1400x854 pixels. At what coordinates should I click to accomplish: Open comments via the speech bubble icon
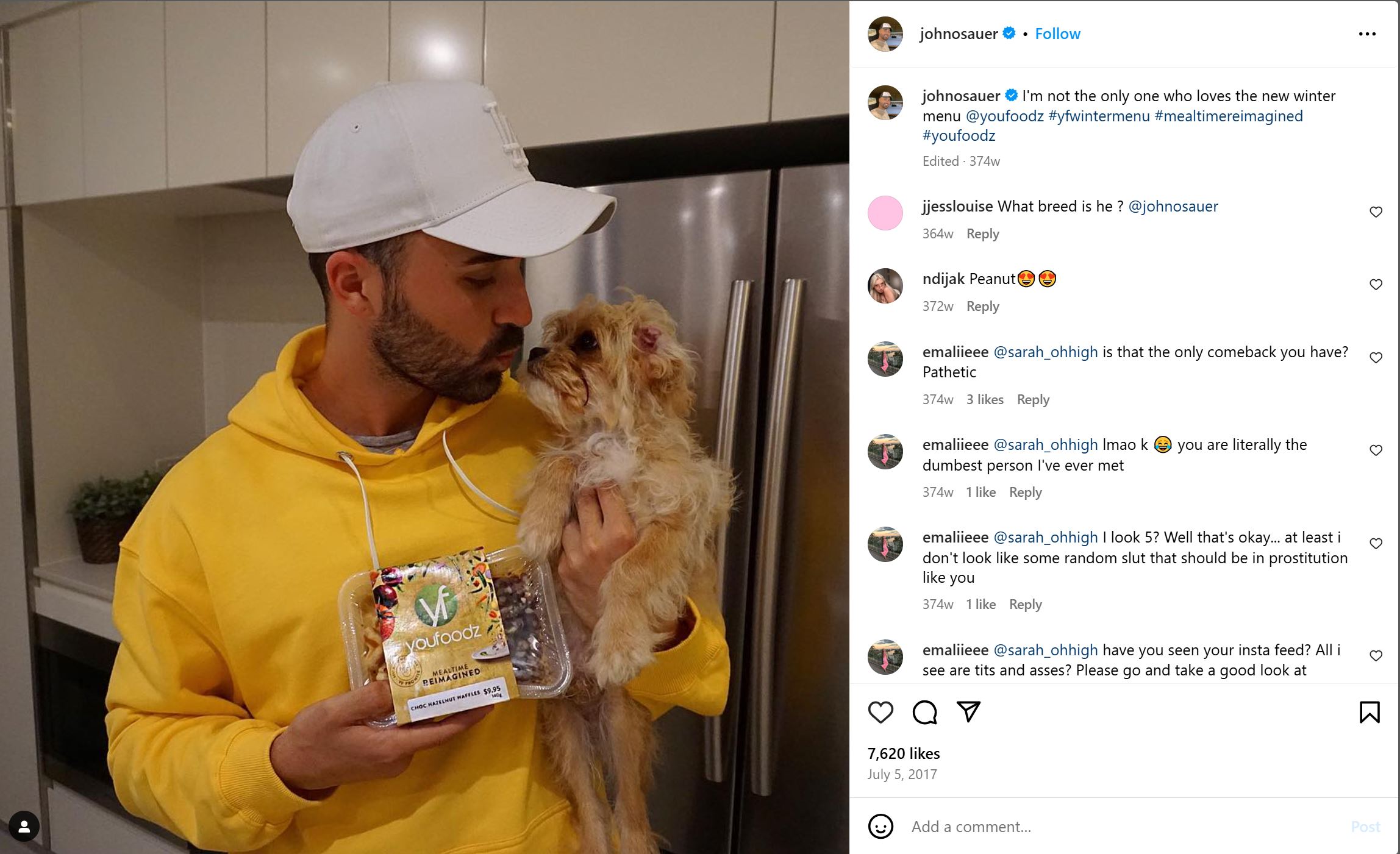924,712
